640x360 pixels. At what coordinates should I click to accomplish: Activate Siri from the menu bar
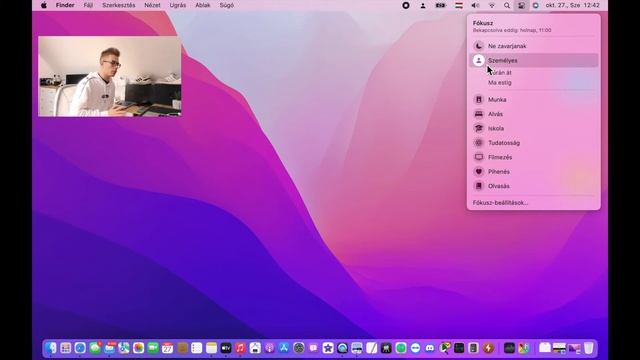536,5
